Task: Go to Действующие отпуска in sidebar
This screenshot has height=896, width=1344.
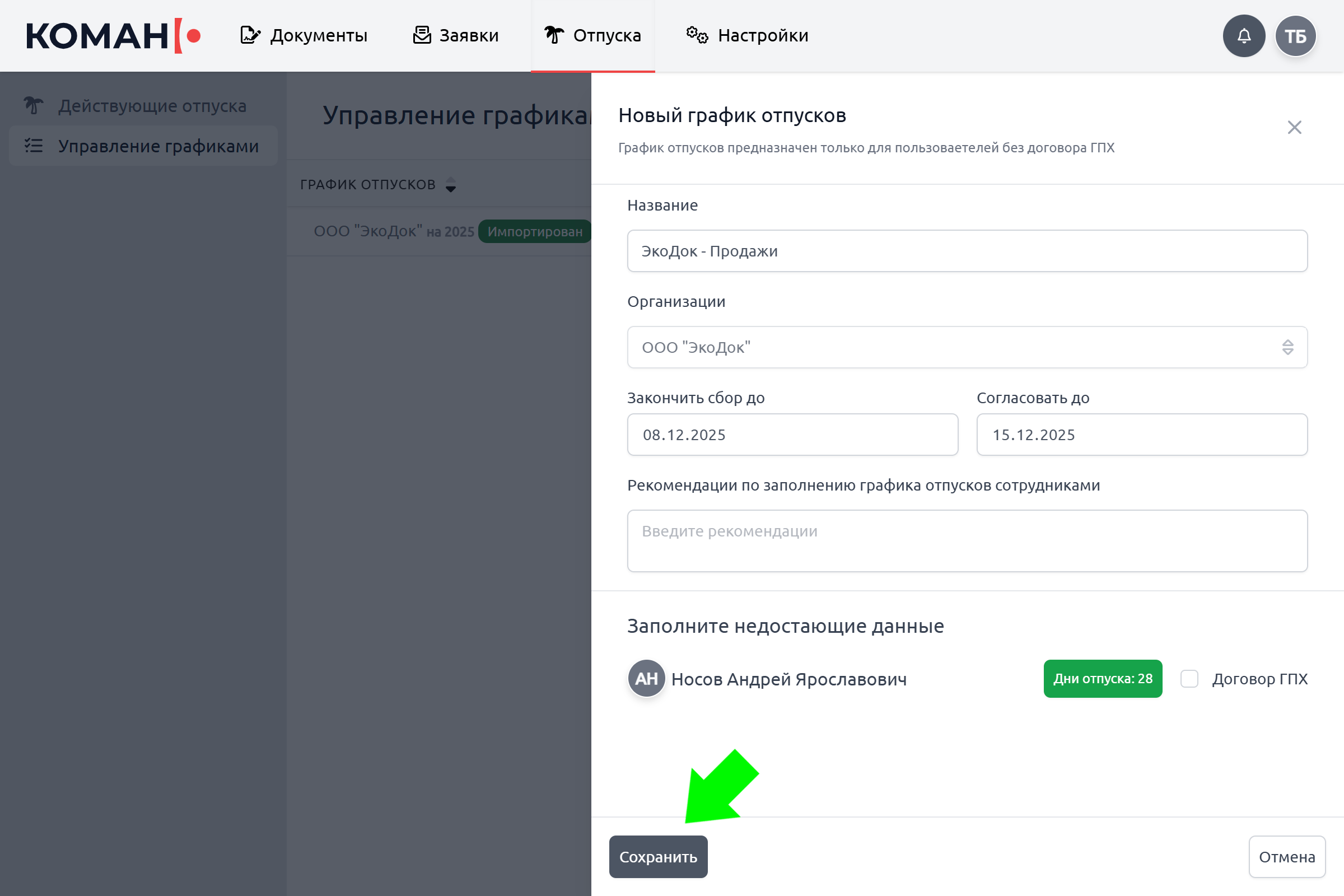Action: 143,106
